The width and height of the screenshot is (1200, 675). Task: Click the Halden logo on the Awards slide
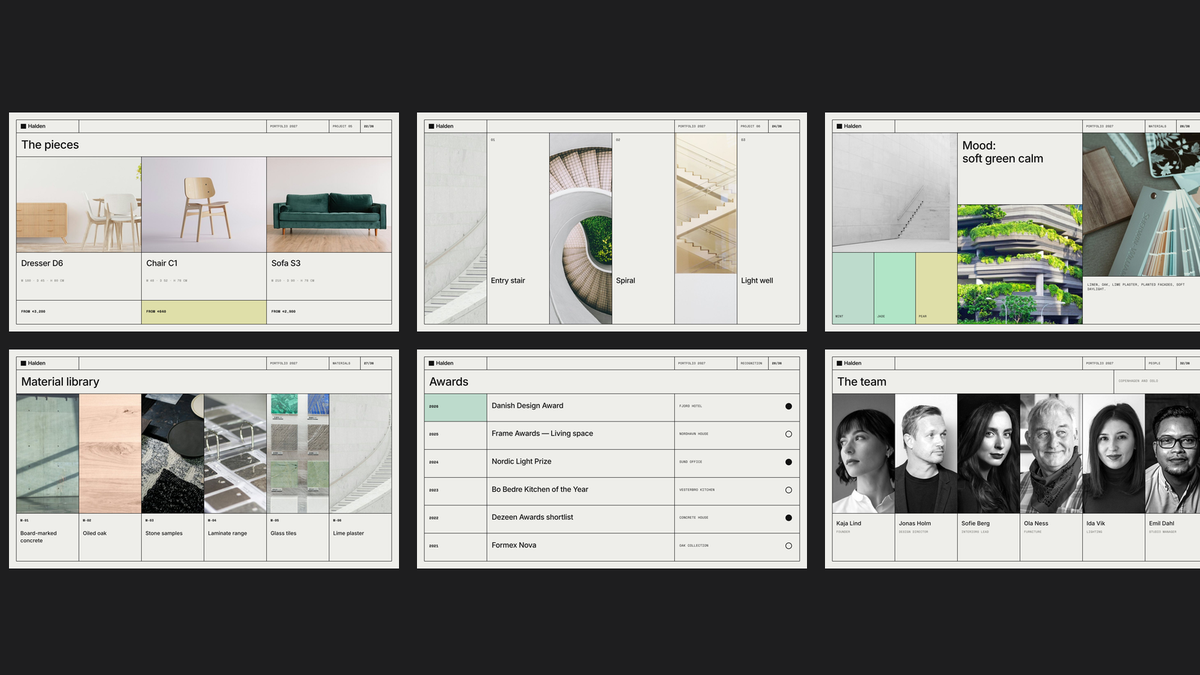(x=441, y=363)
